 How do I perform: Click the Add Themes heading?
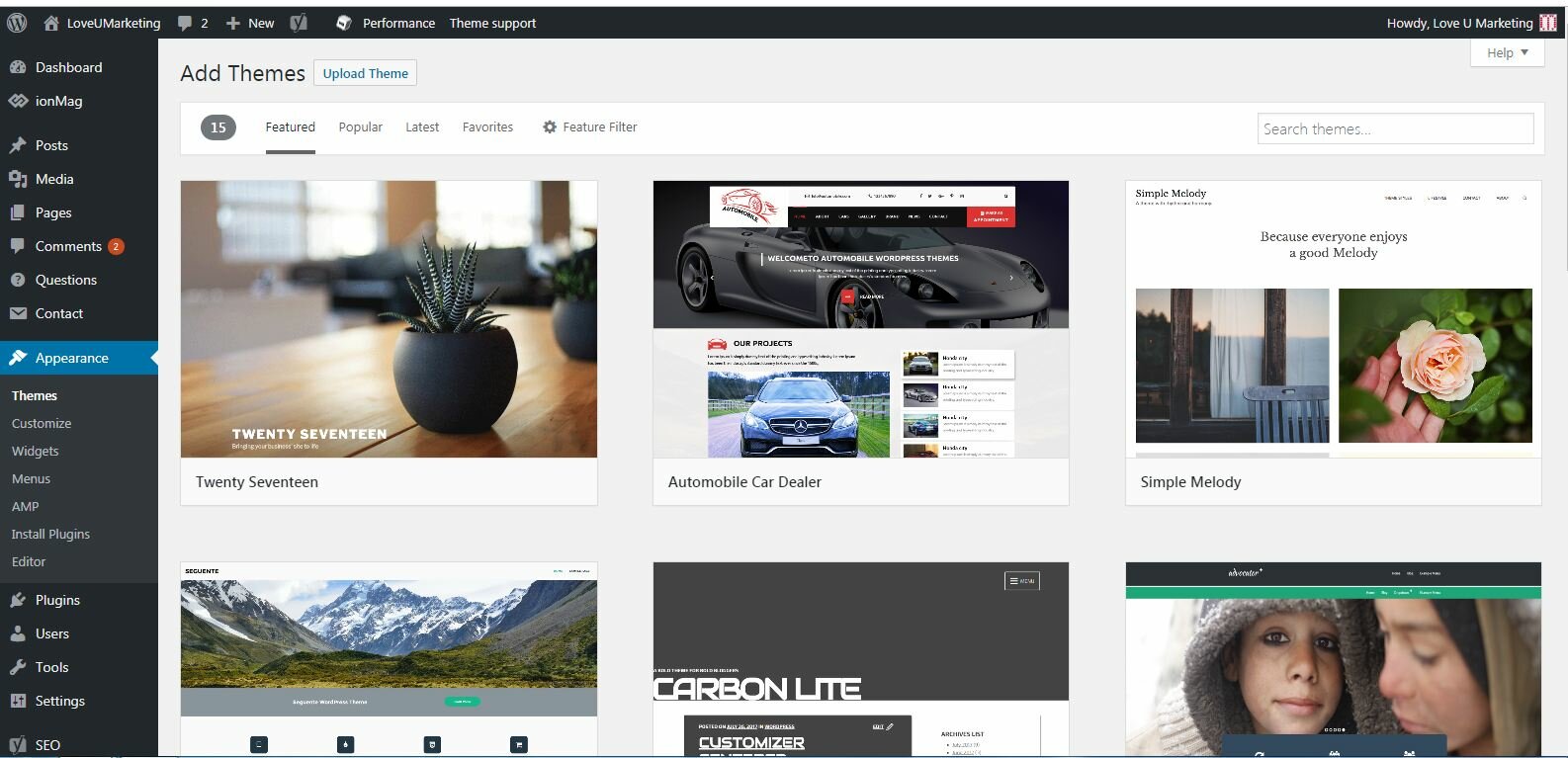point(243,73)
